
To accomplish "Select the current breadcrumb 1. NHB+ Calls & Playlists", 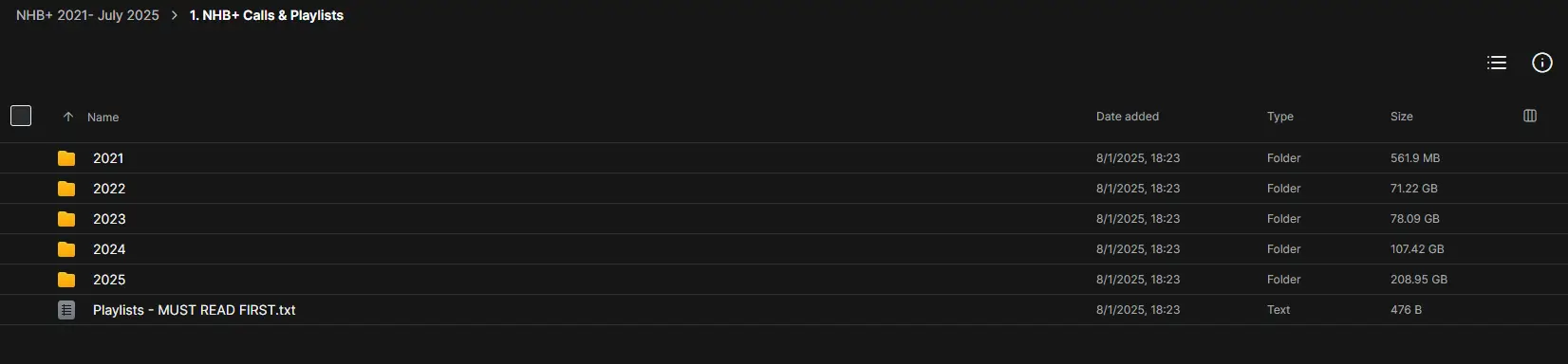I will coord(267,15).
